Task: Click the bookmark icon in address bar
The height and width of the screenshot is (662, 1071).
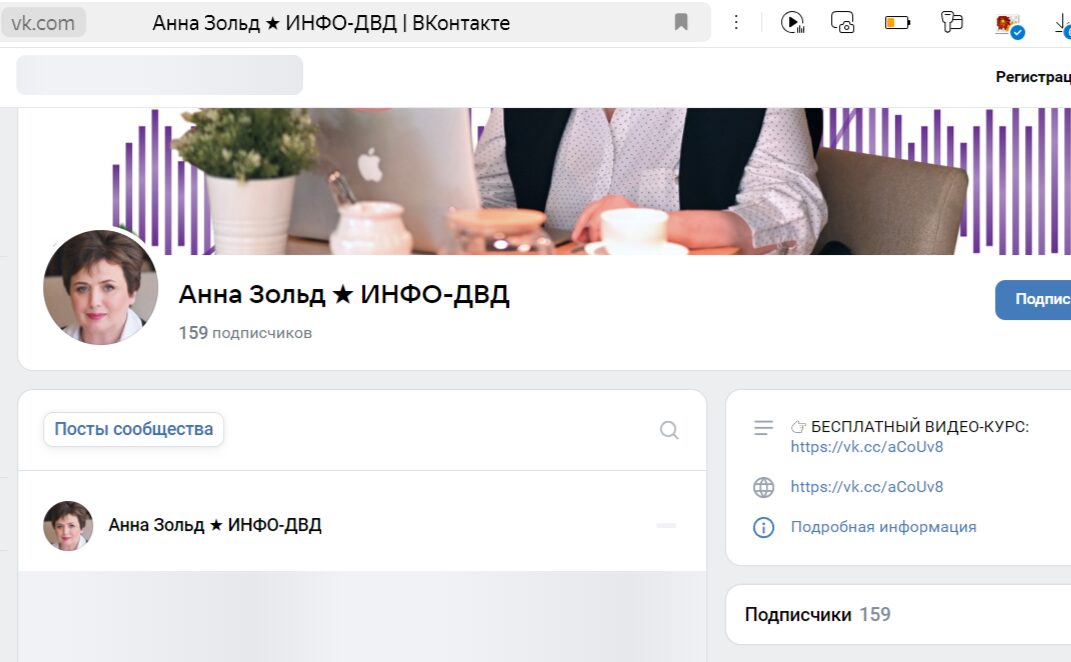Action: pyautogui.click(x=681, y=23)
